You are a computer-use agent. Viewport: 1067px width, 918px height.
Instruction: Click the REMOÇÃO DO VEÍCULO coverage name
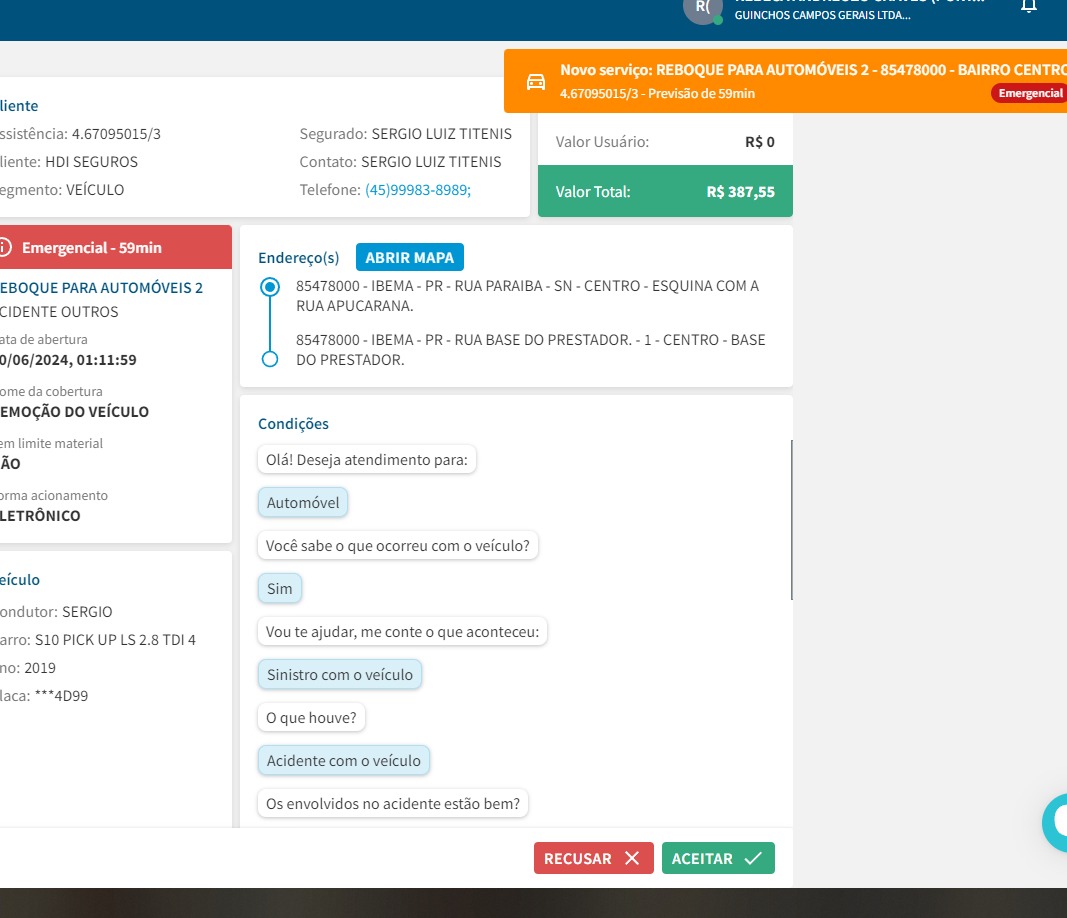pos(74,412)
